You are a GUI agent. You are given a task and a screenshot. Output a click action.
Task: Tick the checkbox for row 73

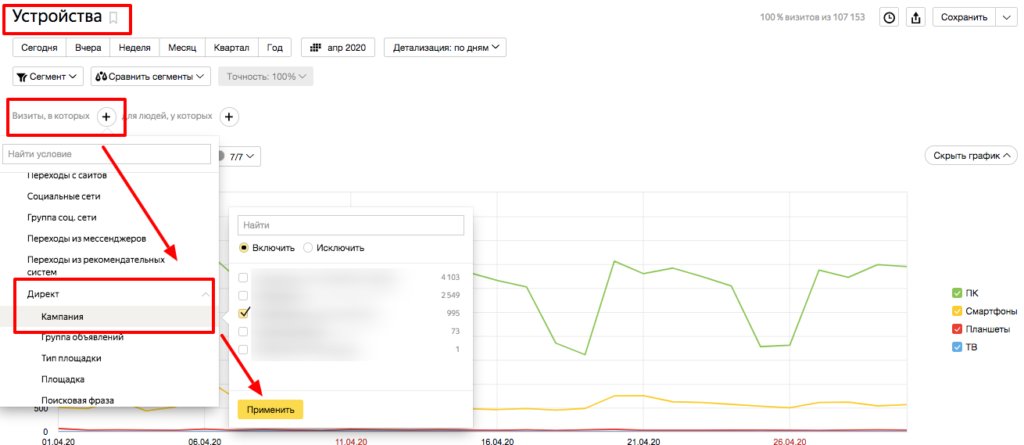point(244,331)
